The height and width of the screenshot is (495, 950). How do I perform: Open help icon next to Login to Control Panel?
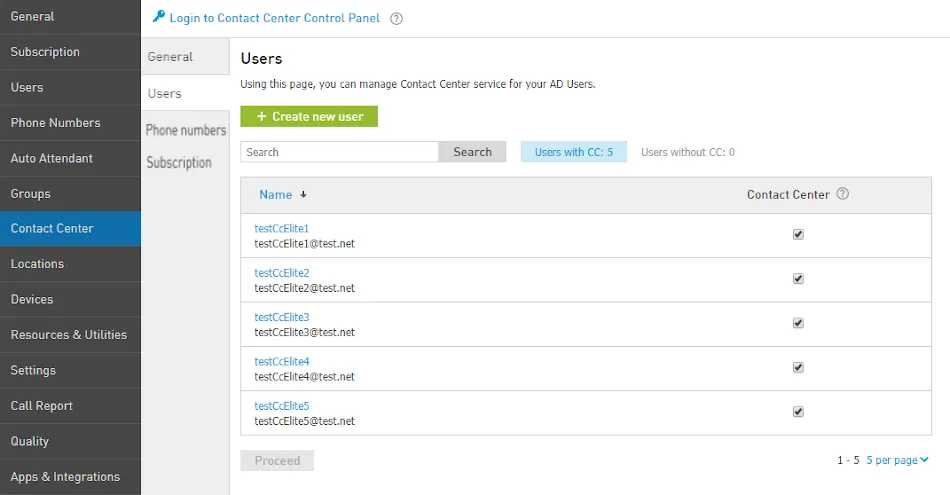pos(396,19)
